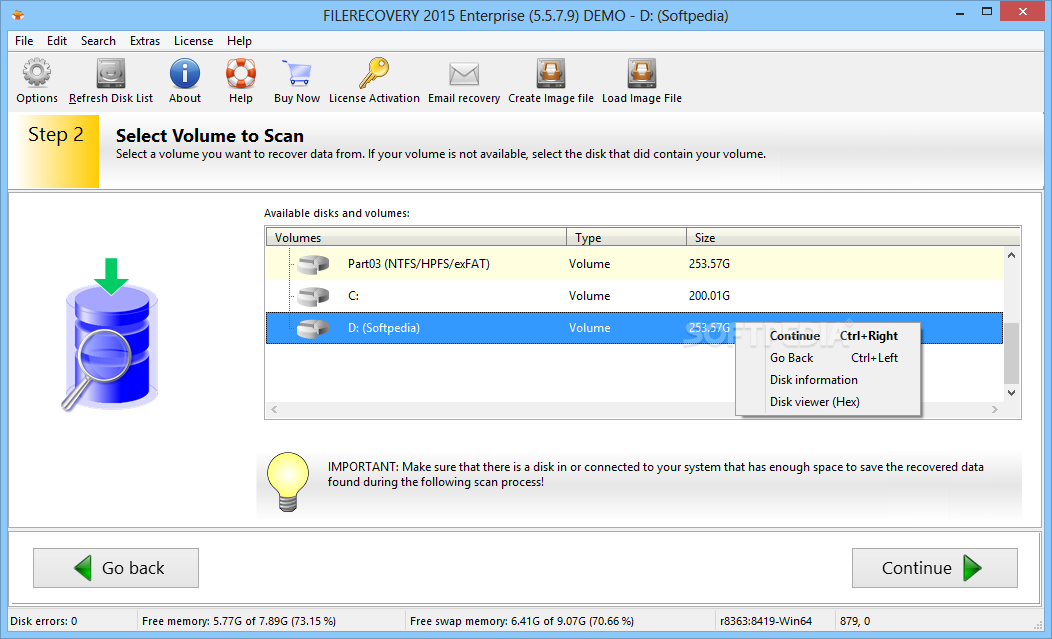Choose Go Back in the context menu
Screen dimensions: 1052x639
tap(828, 358)
